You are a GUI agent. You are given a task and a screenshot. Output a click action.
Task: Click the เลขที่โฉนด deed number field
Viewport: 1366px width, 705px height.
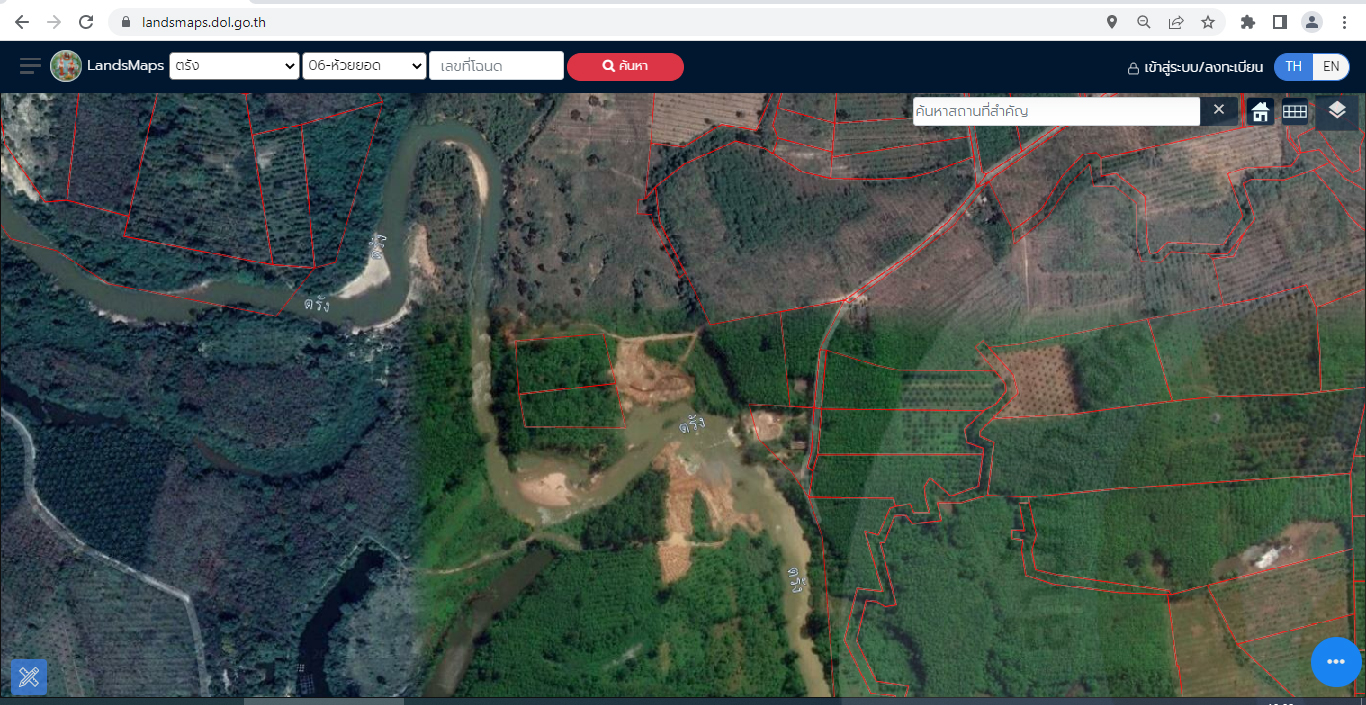[496, 66]
